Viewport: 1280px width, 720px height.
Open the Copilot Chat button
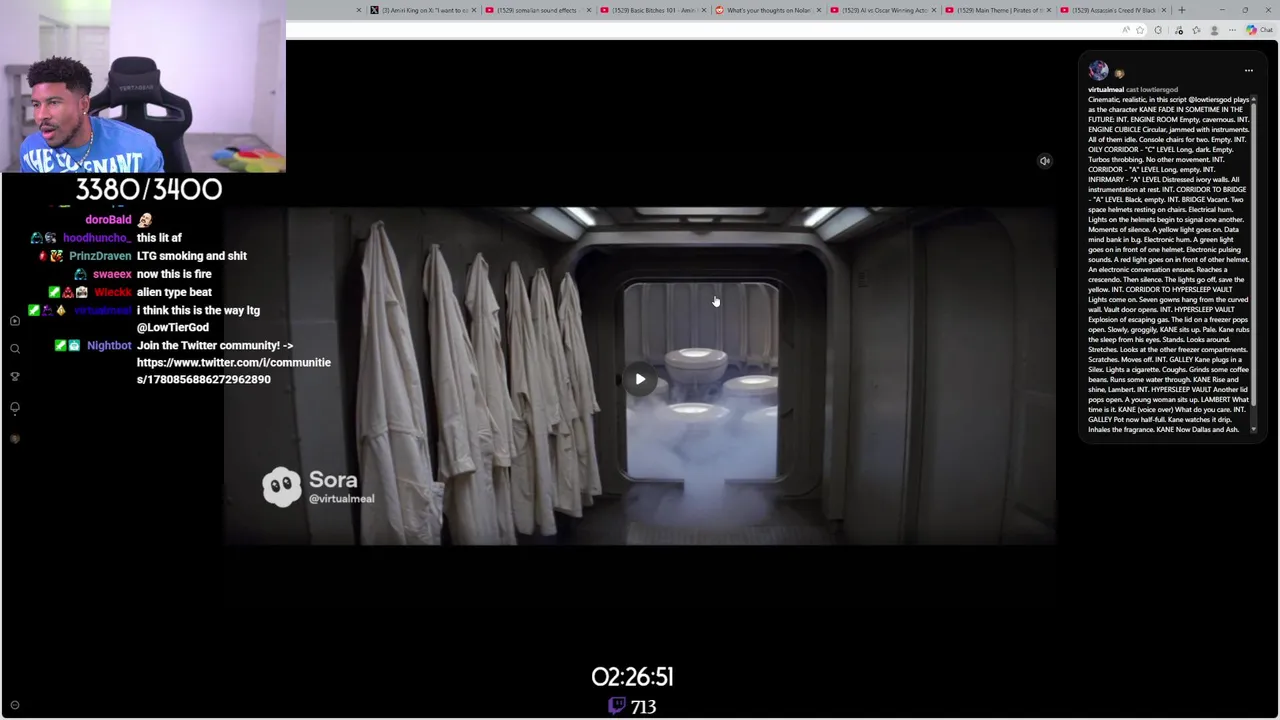point(1259,30)
